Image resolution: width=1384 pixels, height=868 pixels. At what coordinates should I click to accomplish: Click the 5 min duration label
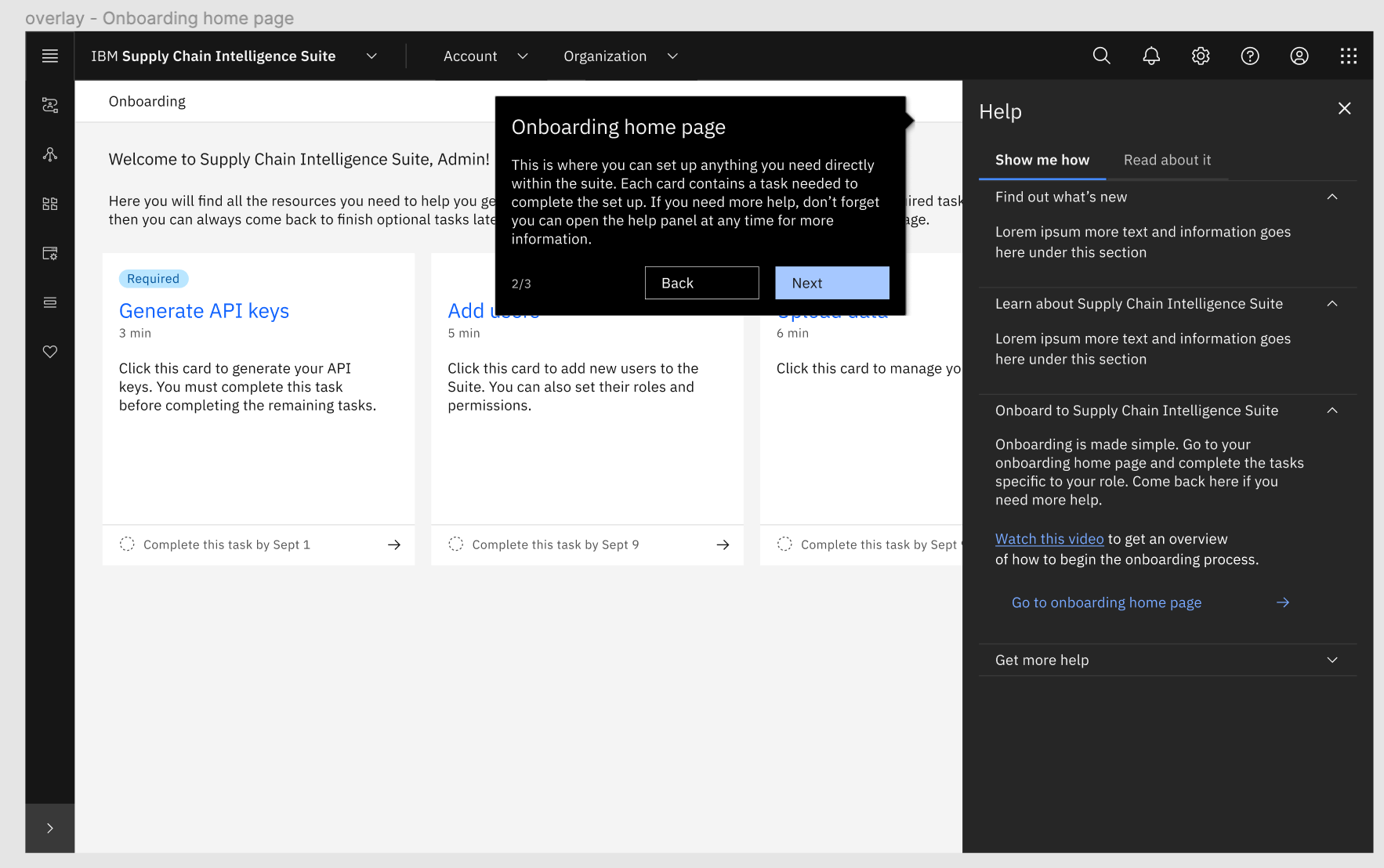click(x=464, y=333)
